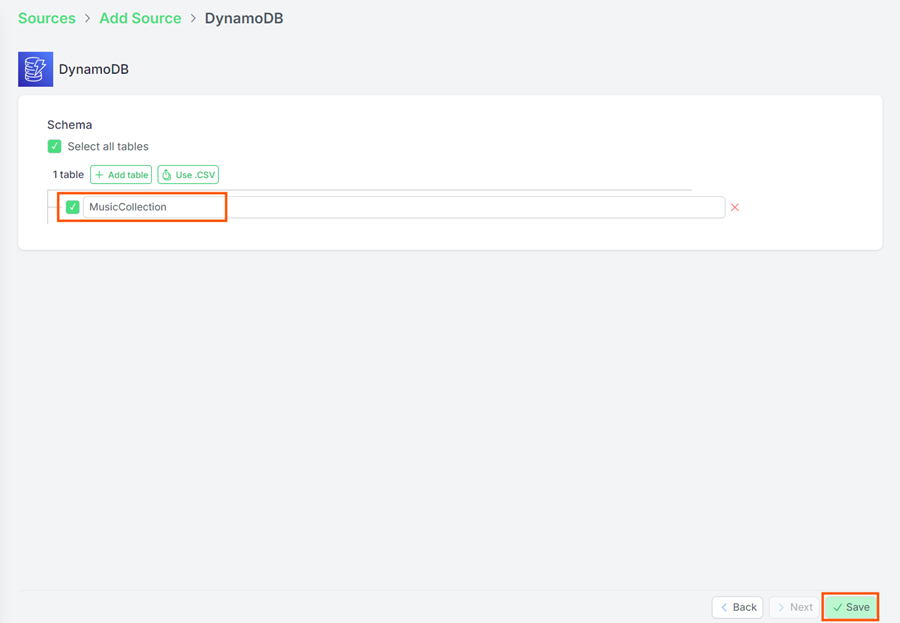This screenshot has height=623, width=900.
Task: Click the DynamoDB breadcrumb text
Action: [x=244, y=18]
